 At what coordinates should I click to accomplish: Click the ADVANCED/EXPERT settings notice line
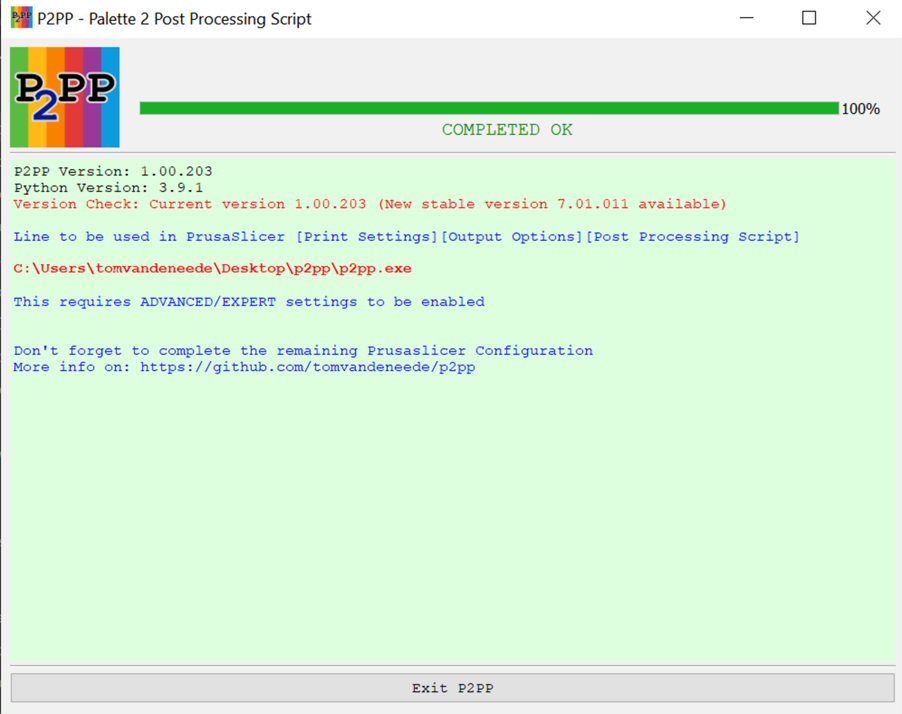point(249,302)
